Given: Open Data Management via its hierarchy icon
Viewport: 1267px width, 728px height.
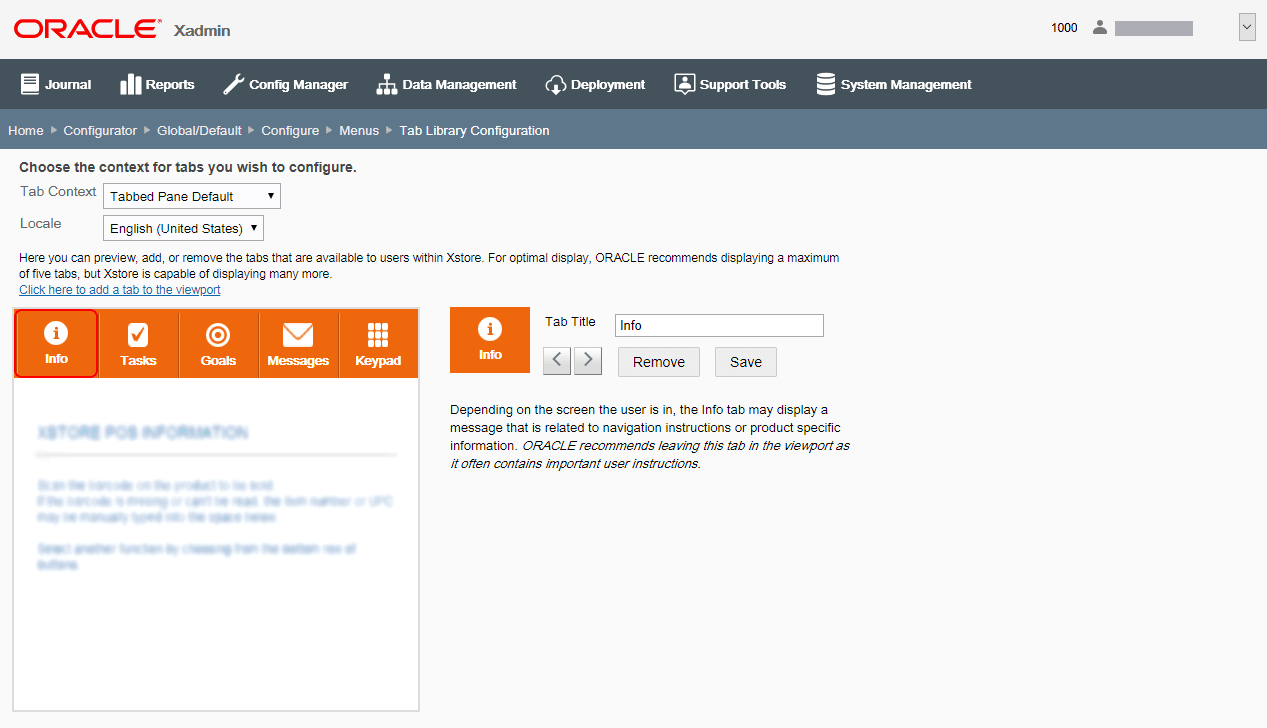Looking at the screenshot, I should (387, 84).
